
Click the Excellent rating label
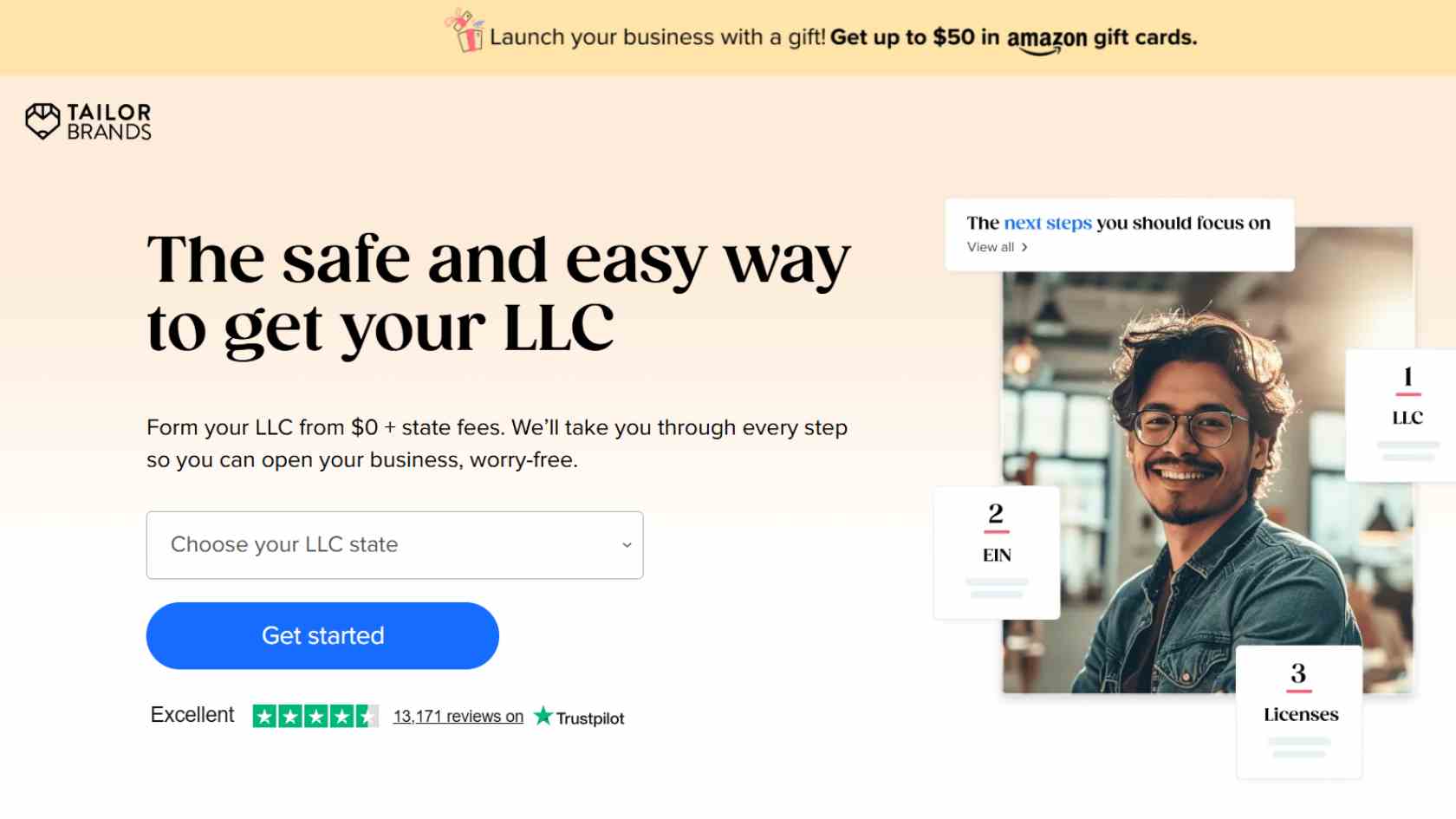[192, 715]
